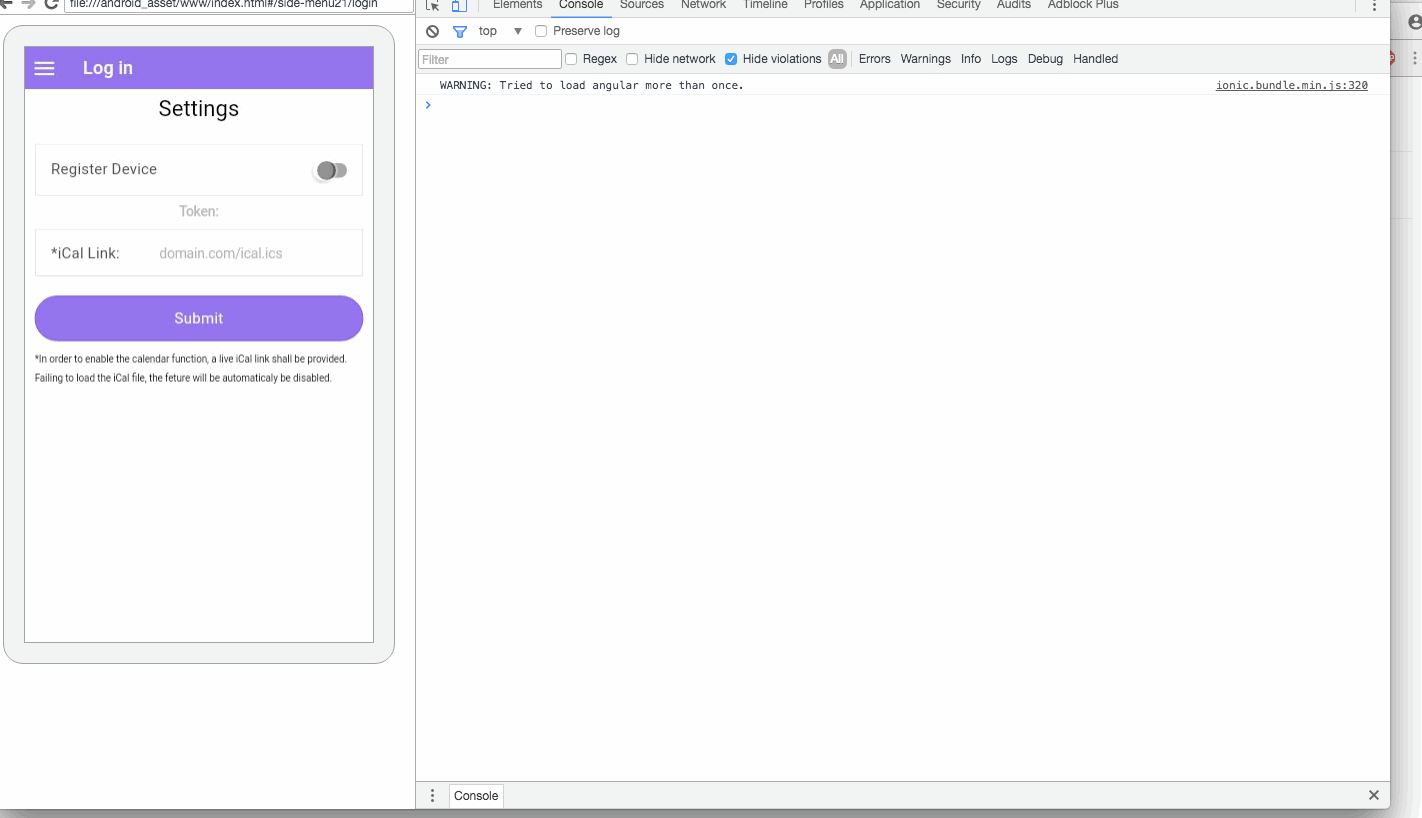Select the All log level filter
This screenshot has width=1422, height=818.
tap(837, 59)
